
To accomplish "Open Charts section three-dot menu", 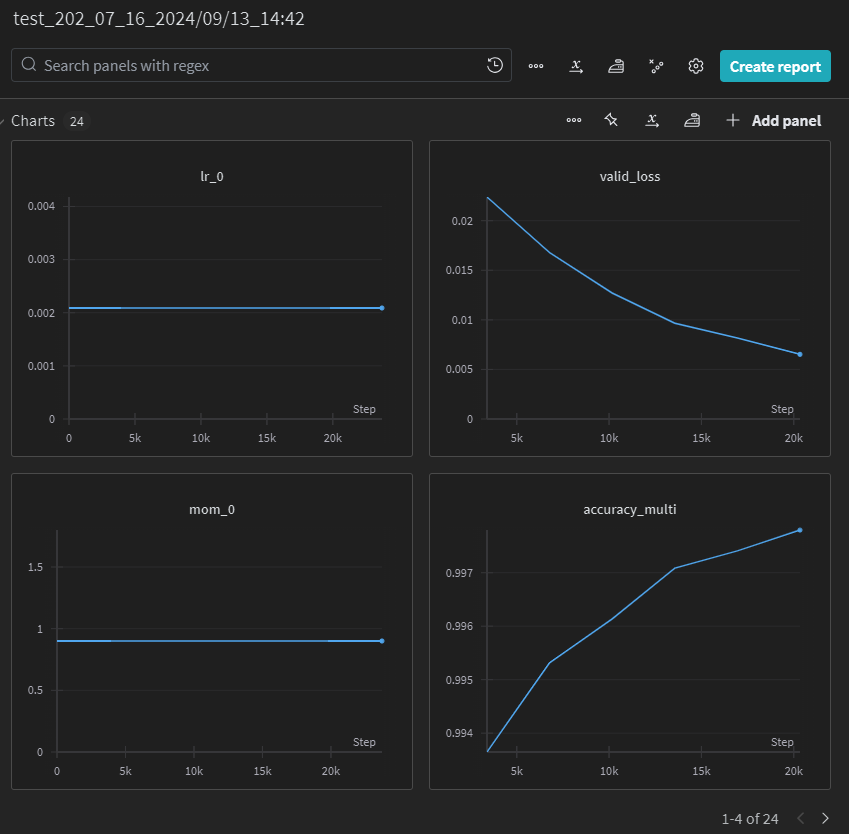I will pyautogui.click(x=574, y=120).
